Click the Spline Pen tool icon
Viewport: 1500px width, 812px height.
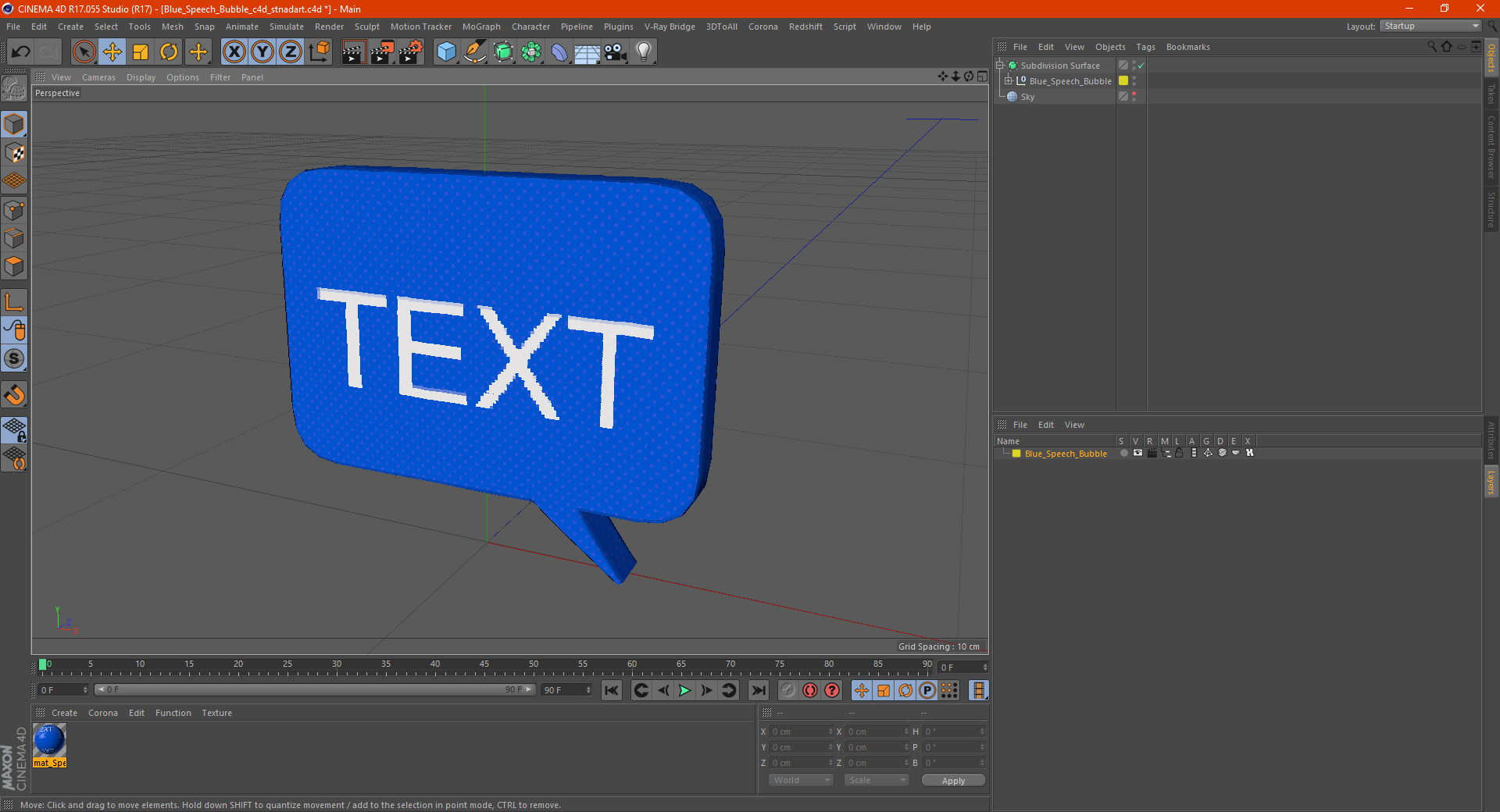tap(475, 52)
